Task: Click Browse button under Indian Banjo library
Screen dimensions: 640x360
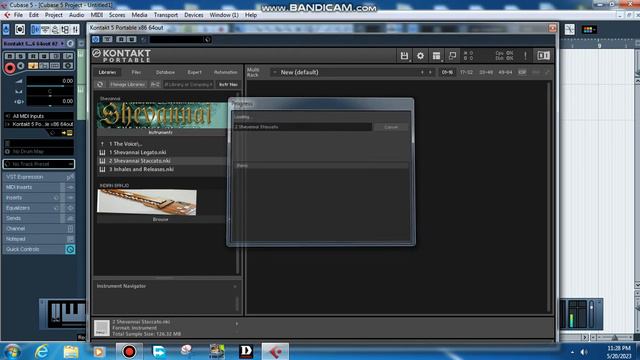Action: (161, 219)
